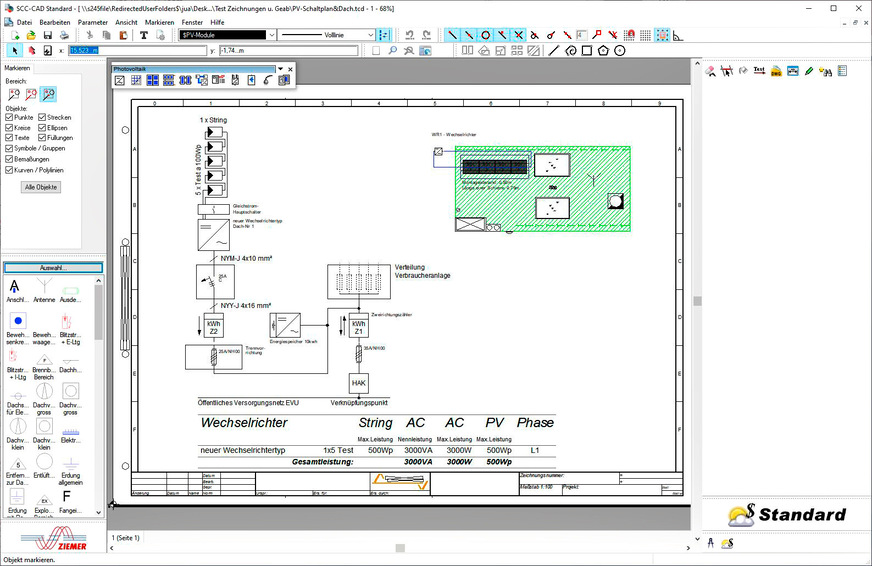Disable the Symbole / Gruppen checkbox
Screen dimensions: 872x566
(10, 148)
